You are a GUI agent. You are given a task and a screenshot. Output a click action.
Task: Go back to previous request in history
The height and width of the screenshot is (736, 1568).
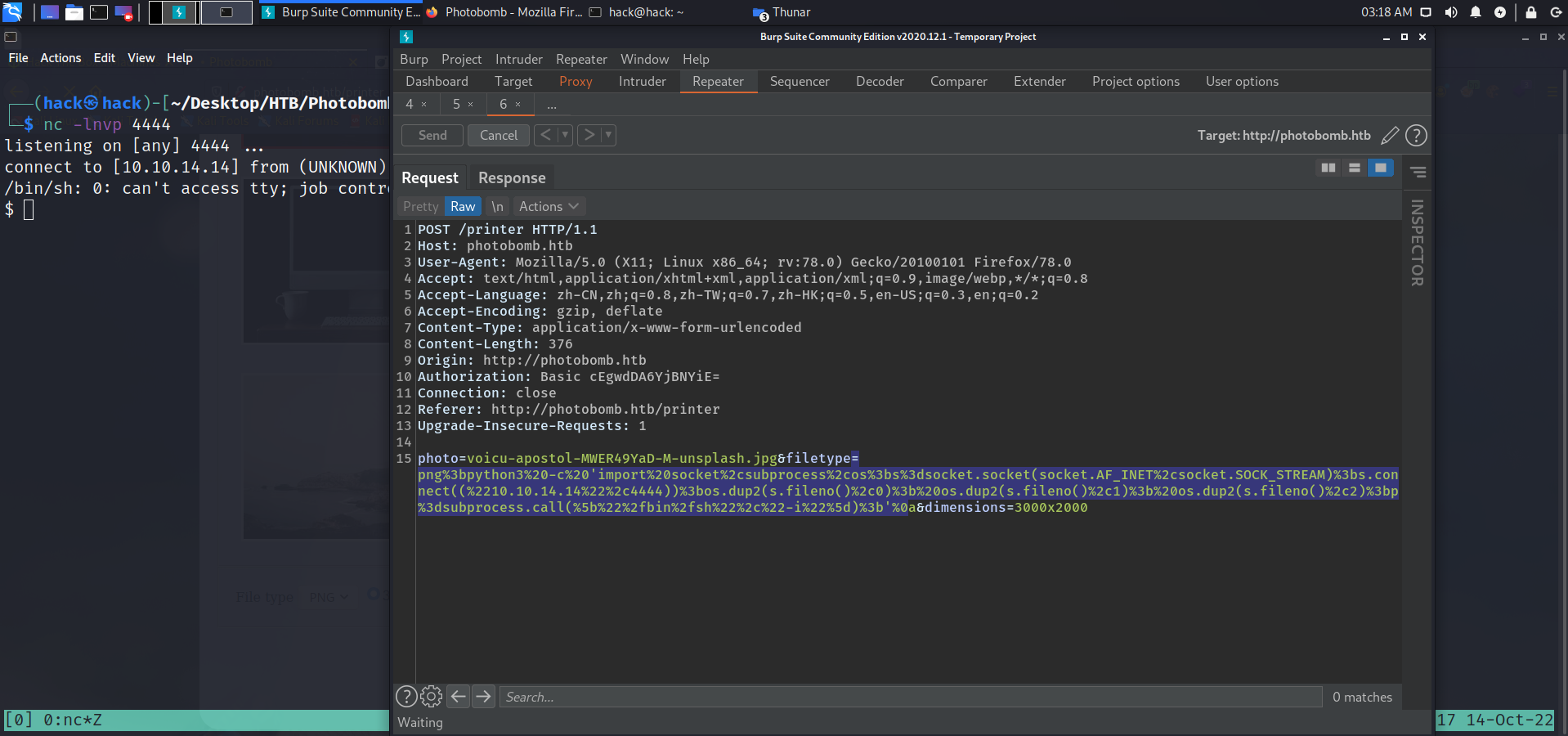click(x=545, y=135)
